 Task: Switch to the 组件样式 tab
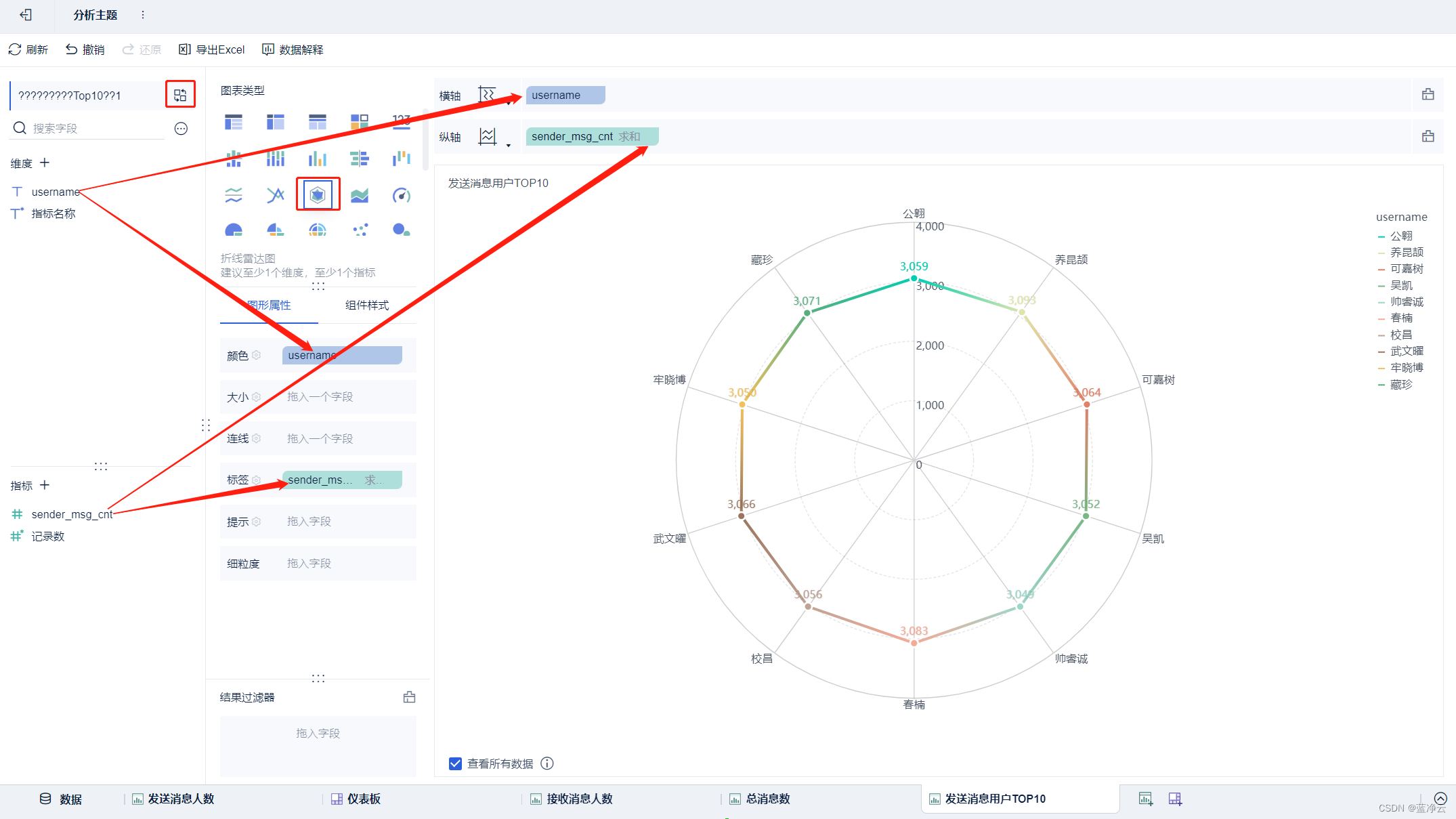pyautogui.click(x=367, y=306)
